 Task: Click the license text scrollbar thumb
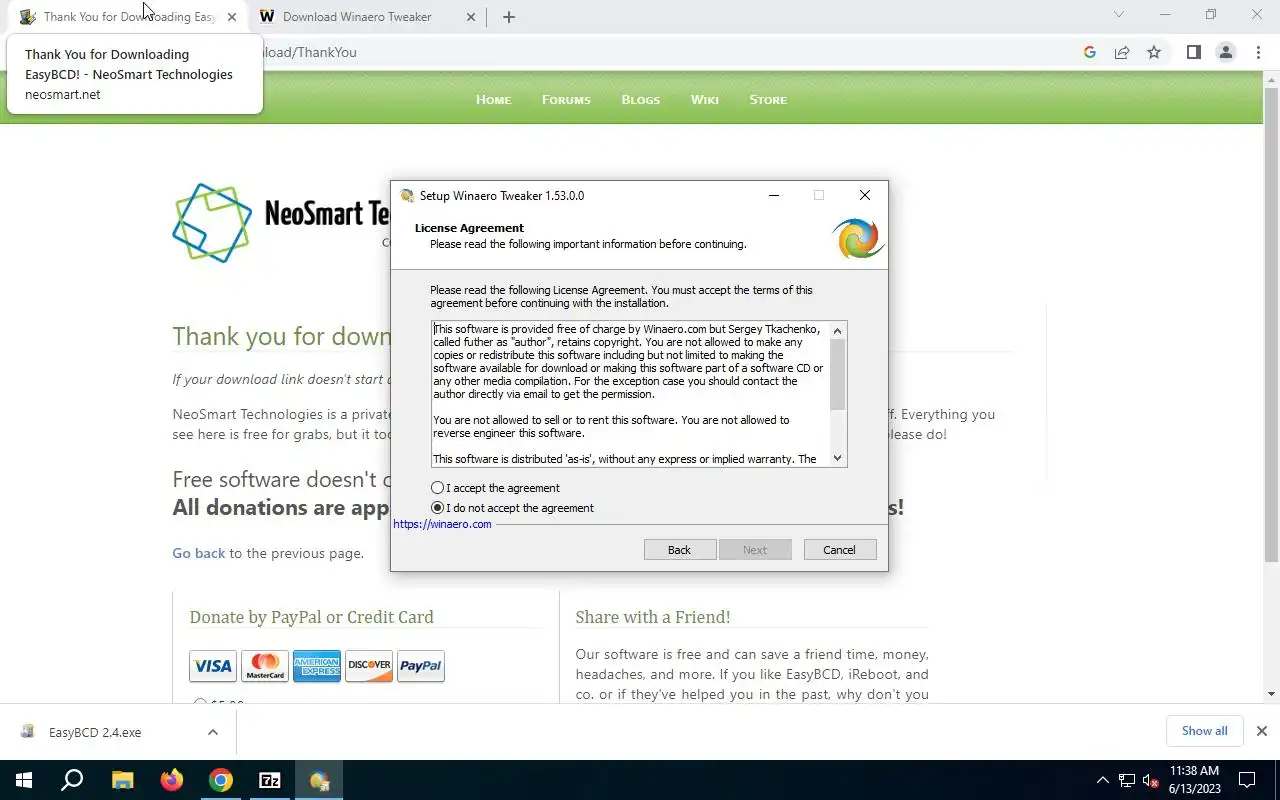[838, 374]
